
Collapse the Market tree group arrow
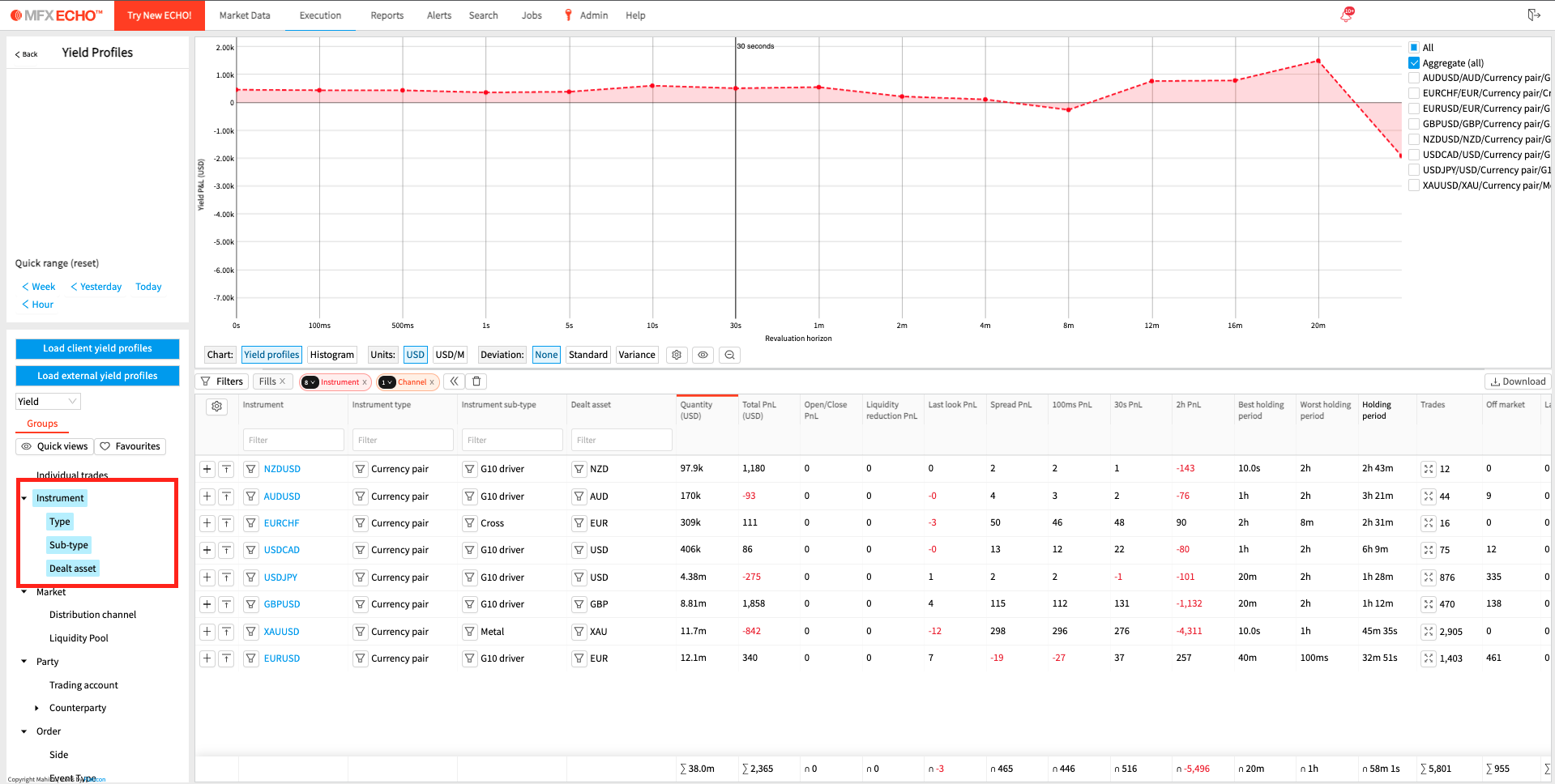tap(24, 592)
